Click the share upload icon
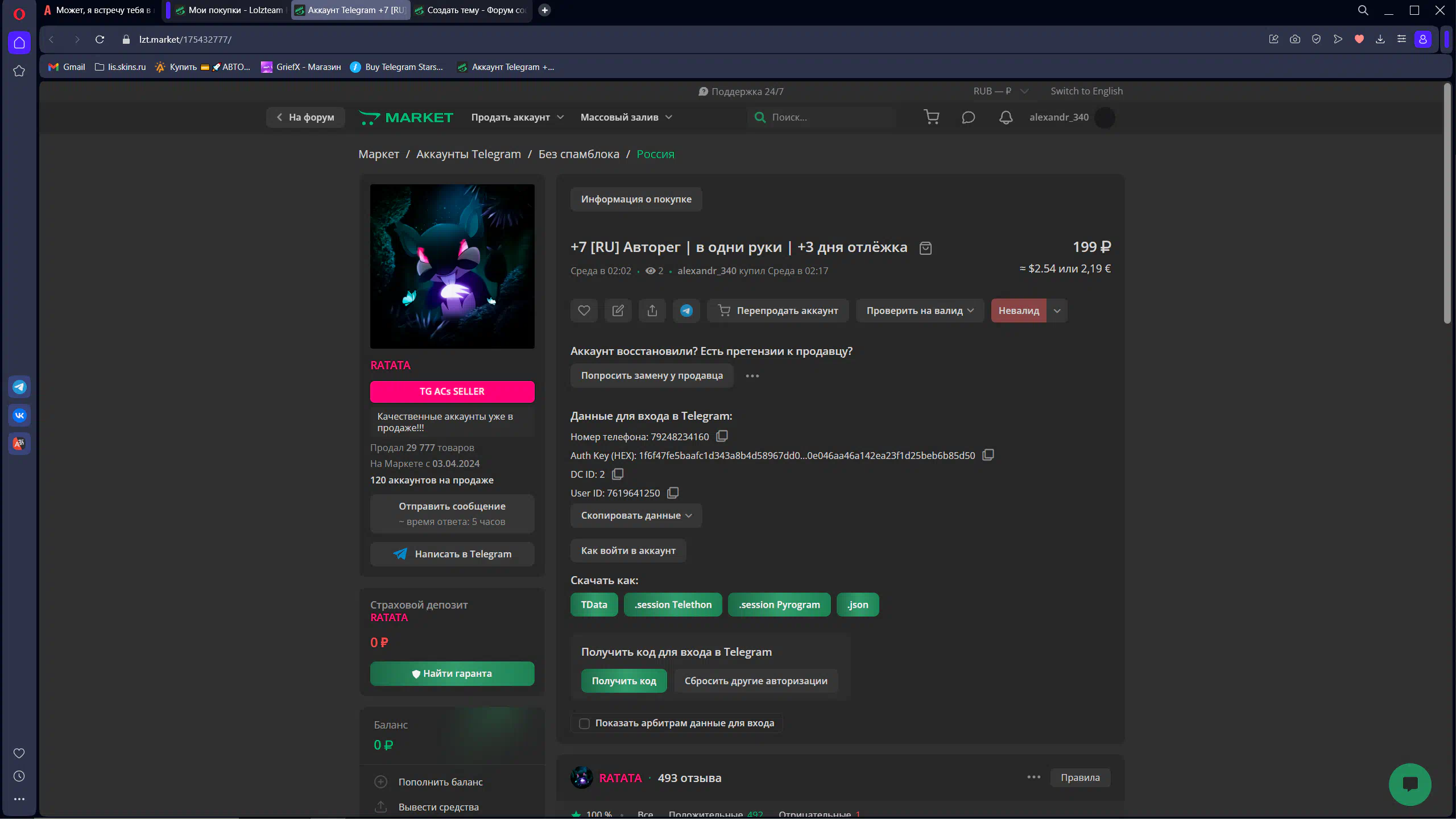The width and height of the screenshot is (1456, 819). tap(652, 311)
